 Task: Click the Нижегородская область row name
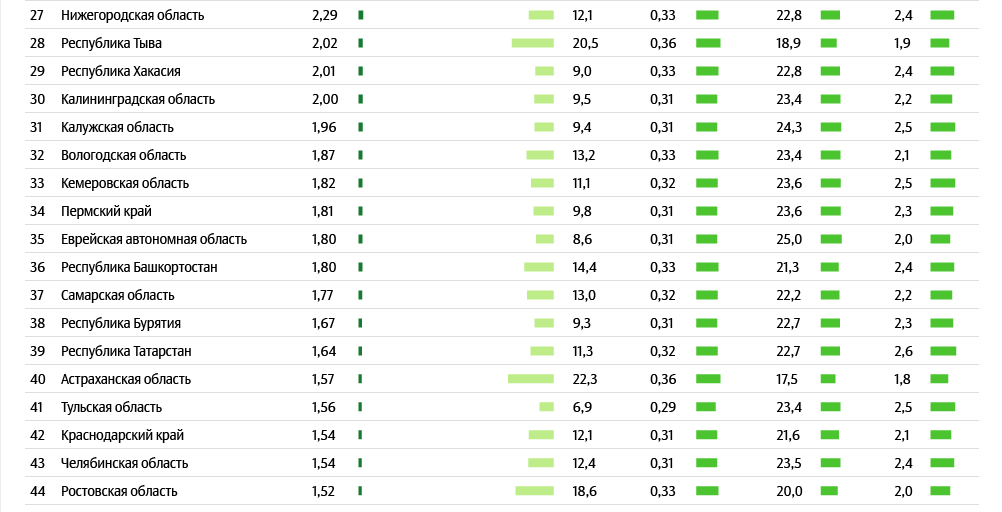132,15
